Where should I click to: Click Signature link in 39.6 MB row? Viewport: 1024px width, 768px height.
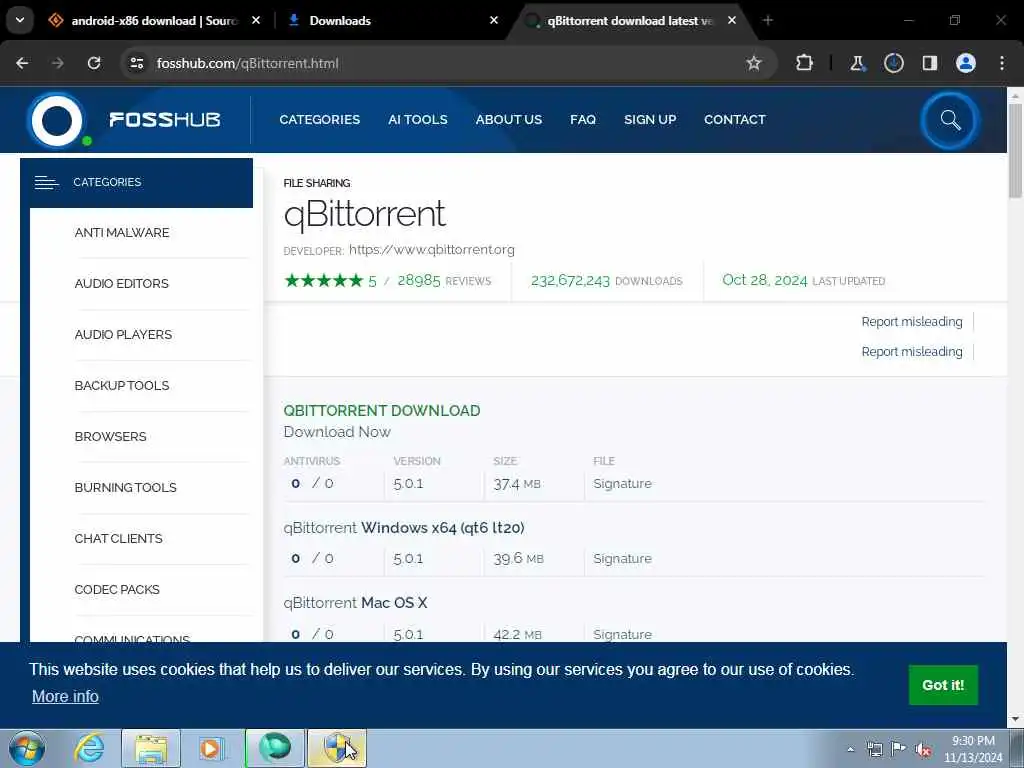[x=622, y=559]
